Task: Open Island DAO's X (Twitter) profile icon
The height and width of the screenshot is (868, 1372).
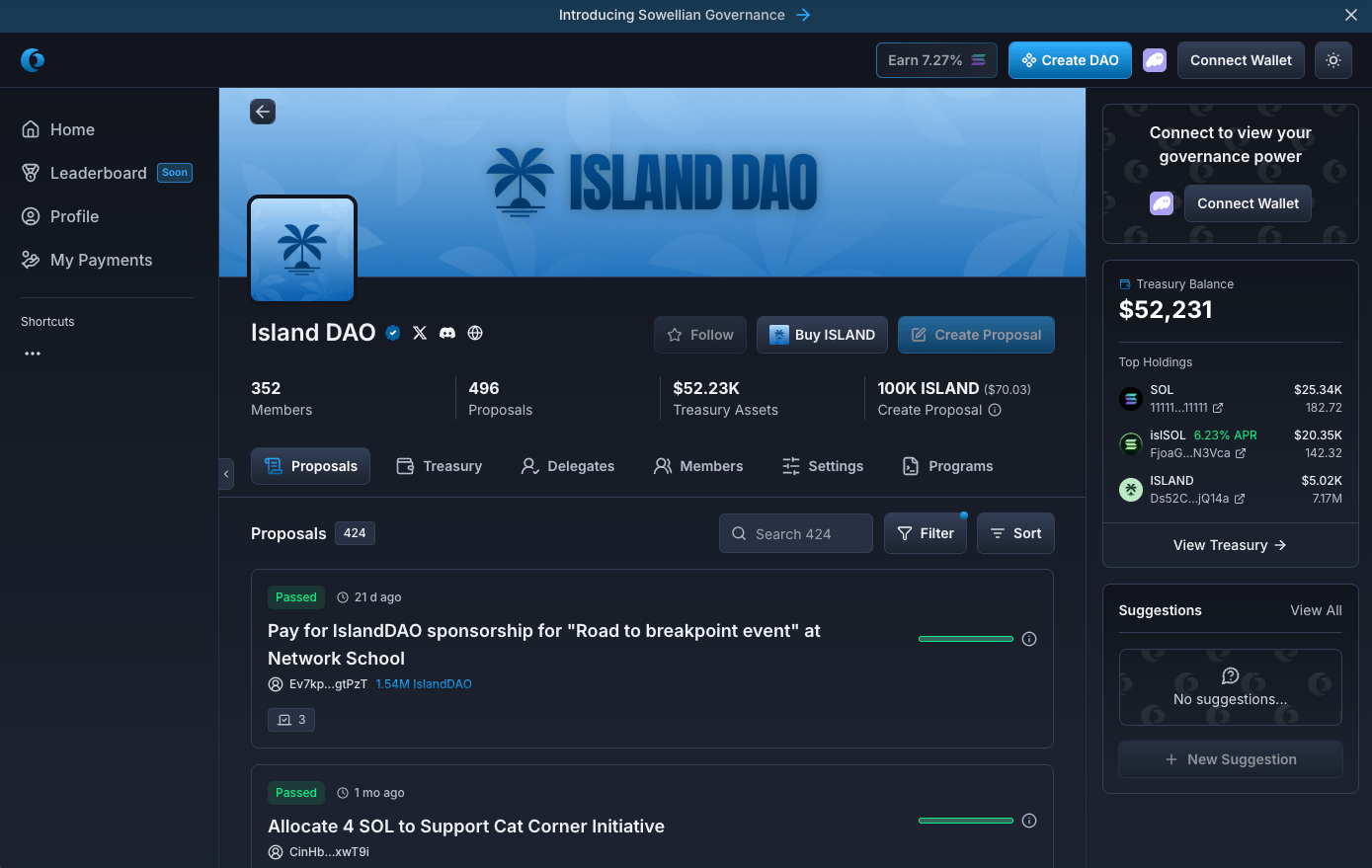Action: click(420, 333)
